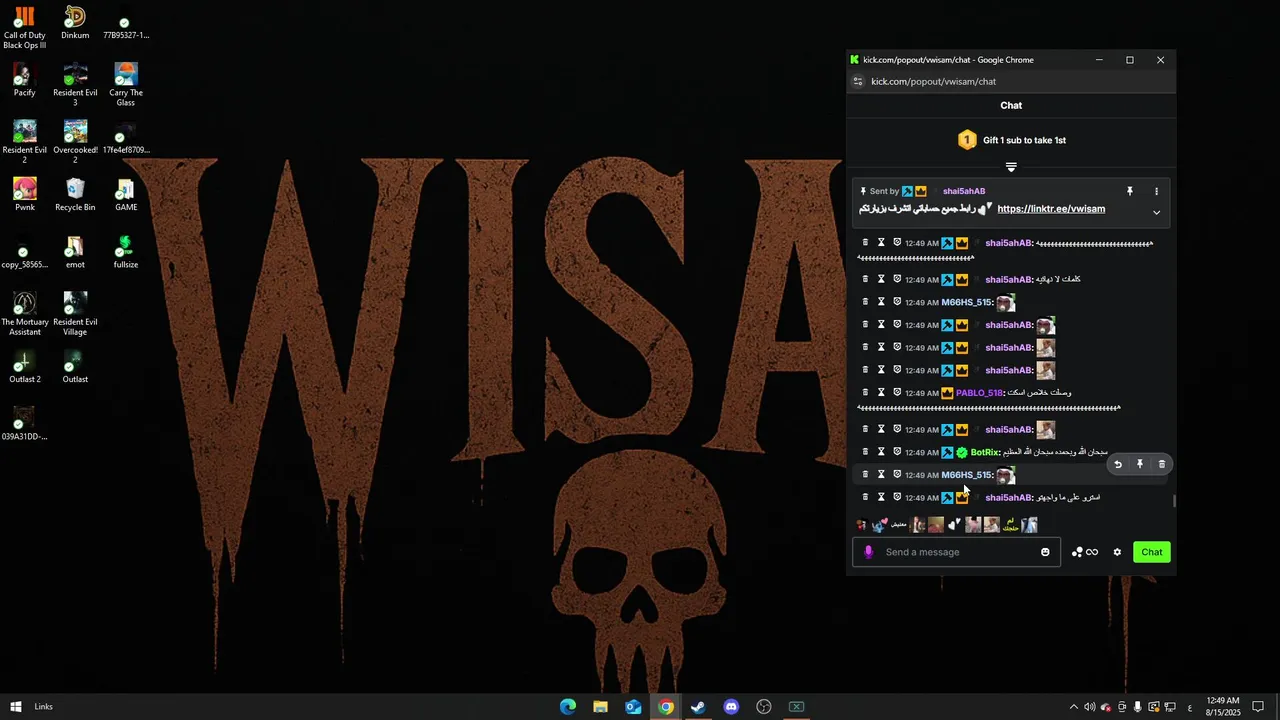The width and height of the screenshot is (1280, 720).
Task: Select the Pwnk desktop icon
Action: [x=25, y=195]
